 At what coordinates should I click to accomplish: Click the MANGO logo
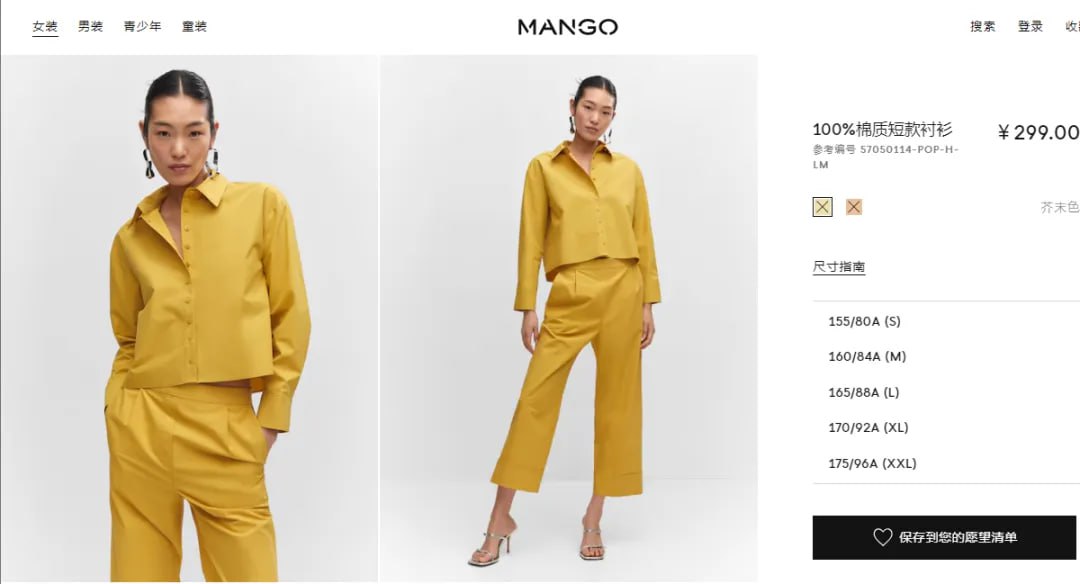pyautogui.click(x=568, y=27)
